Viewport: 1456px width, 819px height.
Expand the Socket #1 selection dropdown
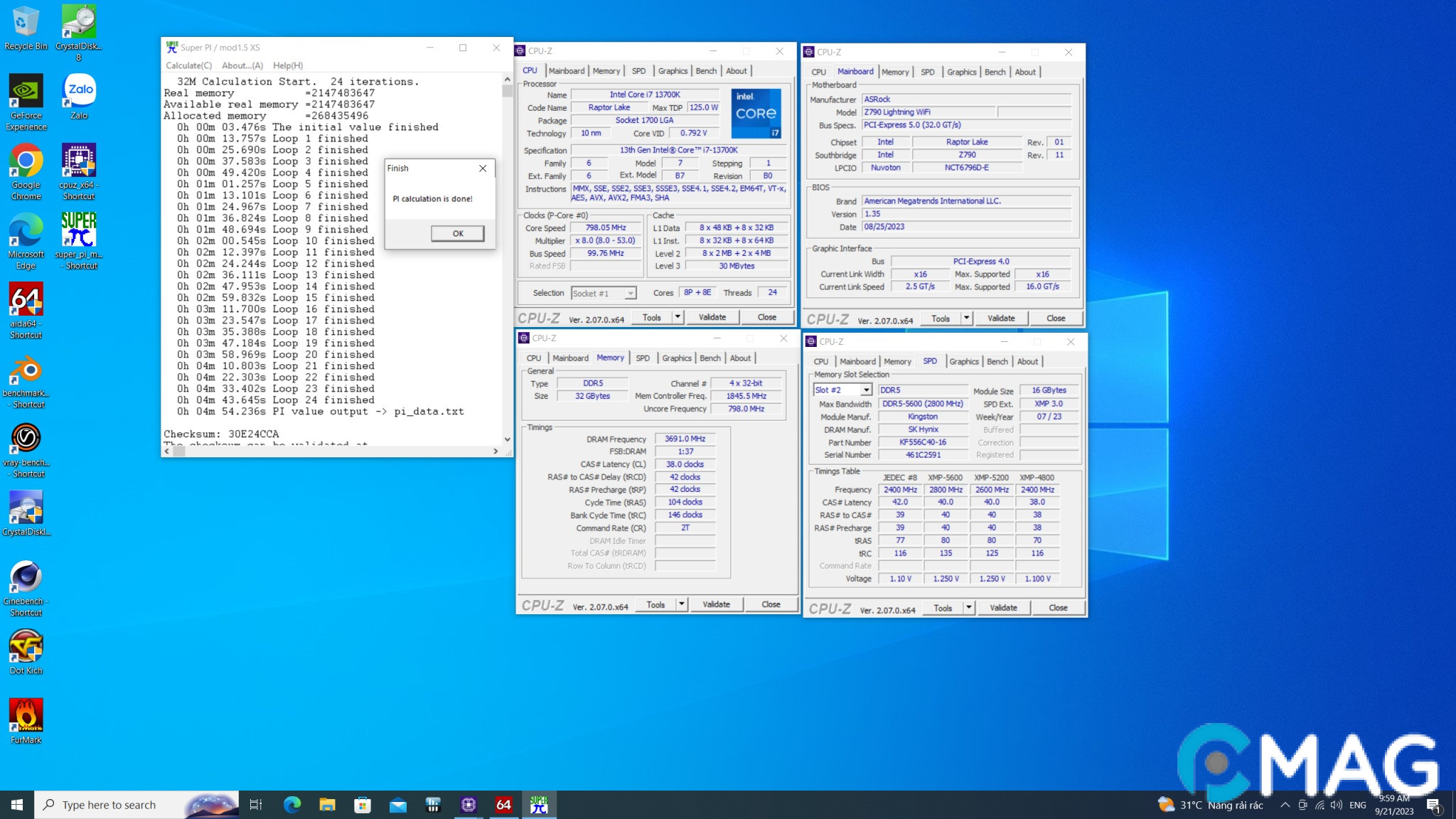point(630,294)
